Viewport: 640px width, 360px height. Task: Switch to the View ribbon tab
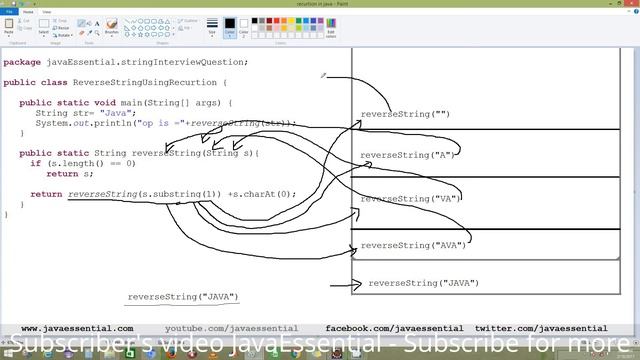point(47,12)
